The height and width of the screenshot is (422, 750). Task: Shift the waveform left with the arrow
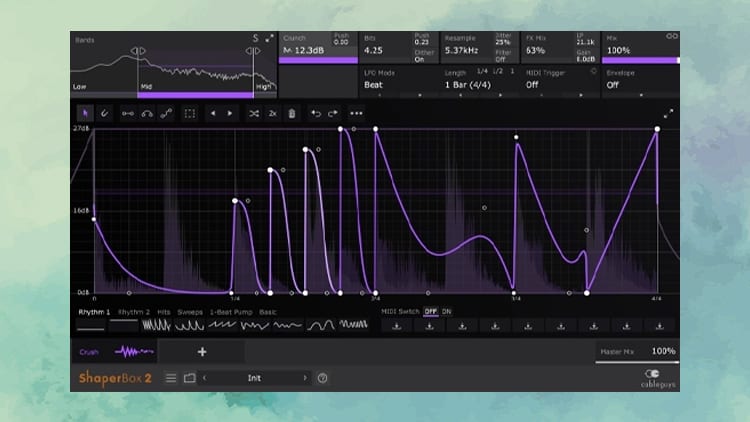(213, 113)
